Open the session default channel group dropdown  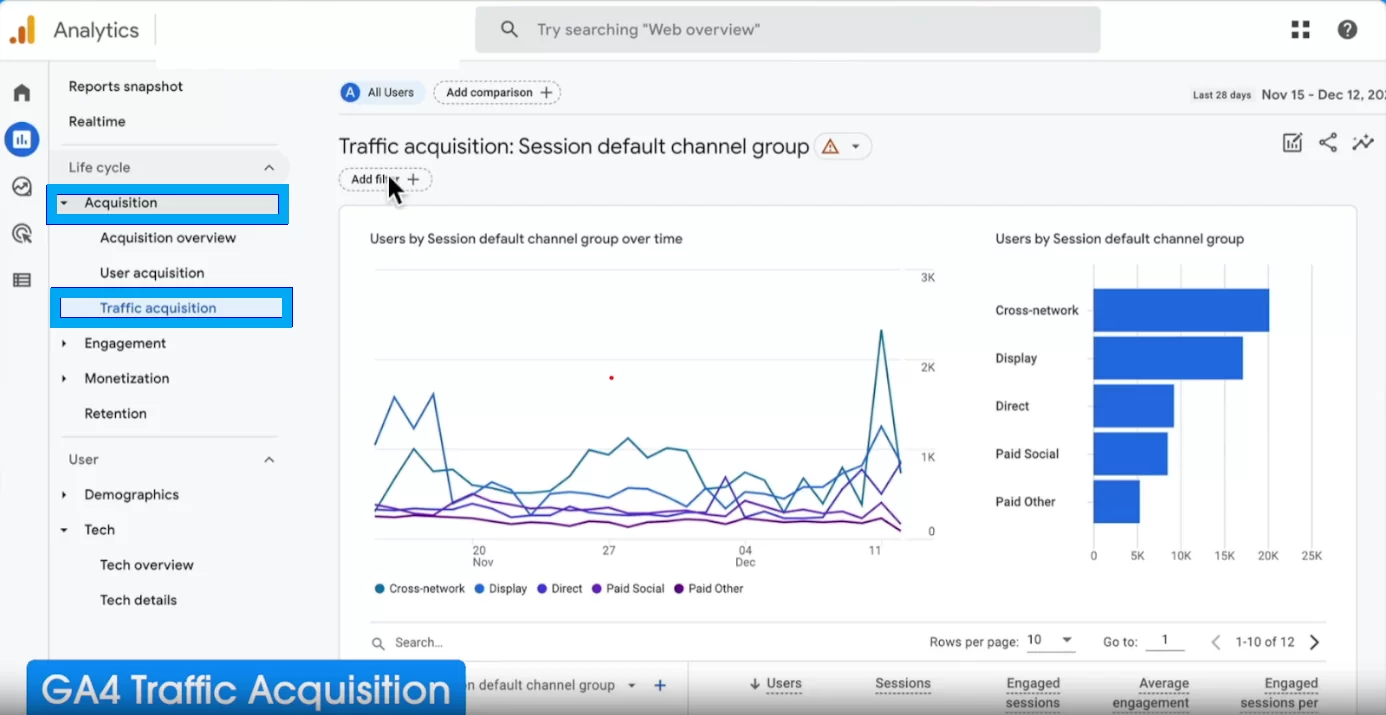pos(632,686)
